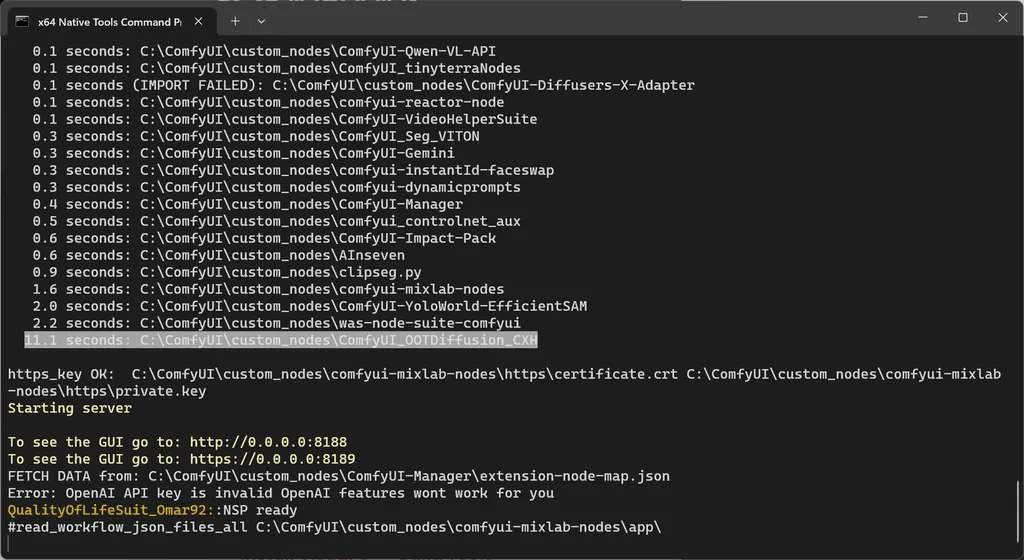This screenshot has height=560, width=1024.
Task: Click the was-node-suite-comfyui line
Action: coord(276,322)
